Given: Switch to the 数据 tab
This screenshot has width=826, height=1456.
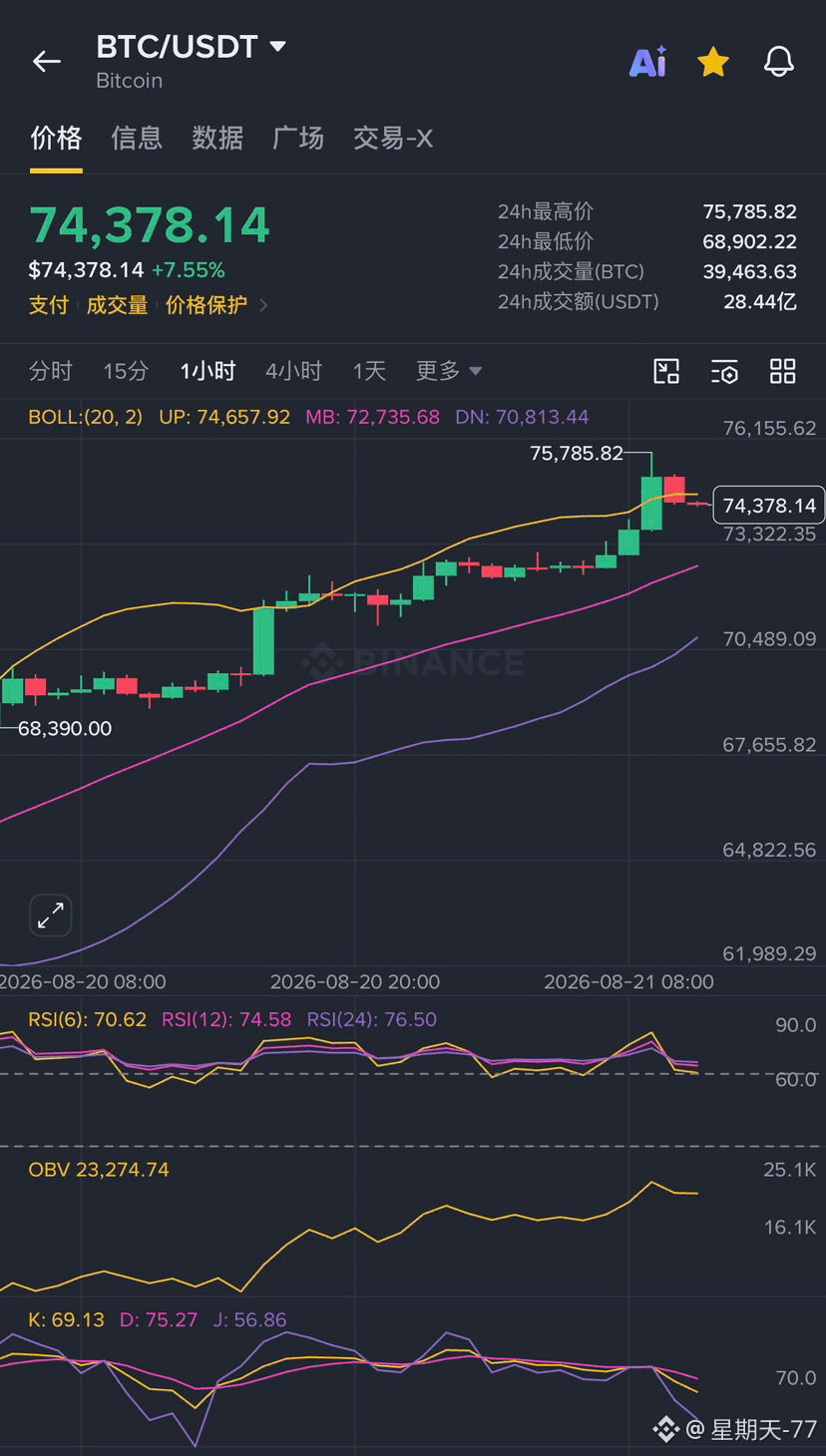Looking at the screenshot, I should 217,138.
